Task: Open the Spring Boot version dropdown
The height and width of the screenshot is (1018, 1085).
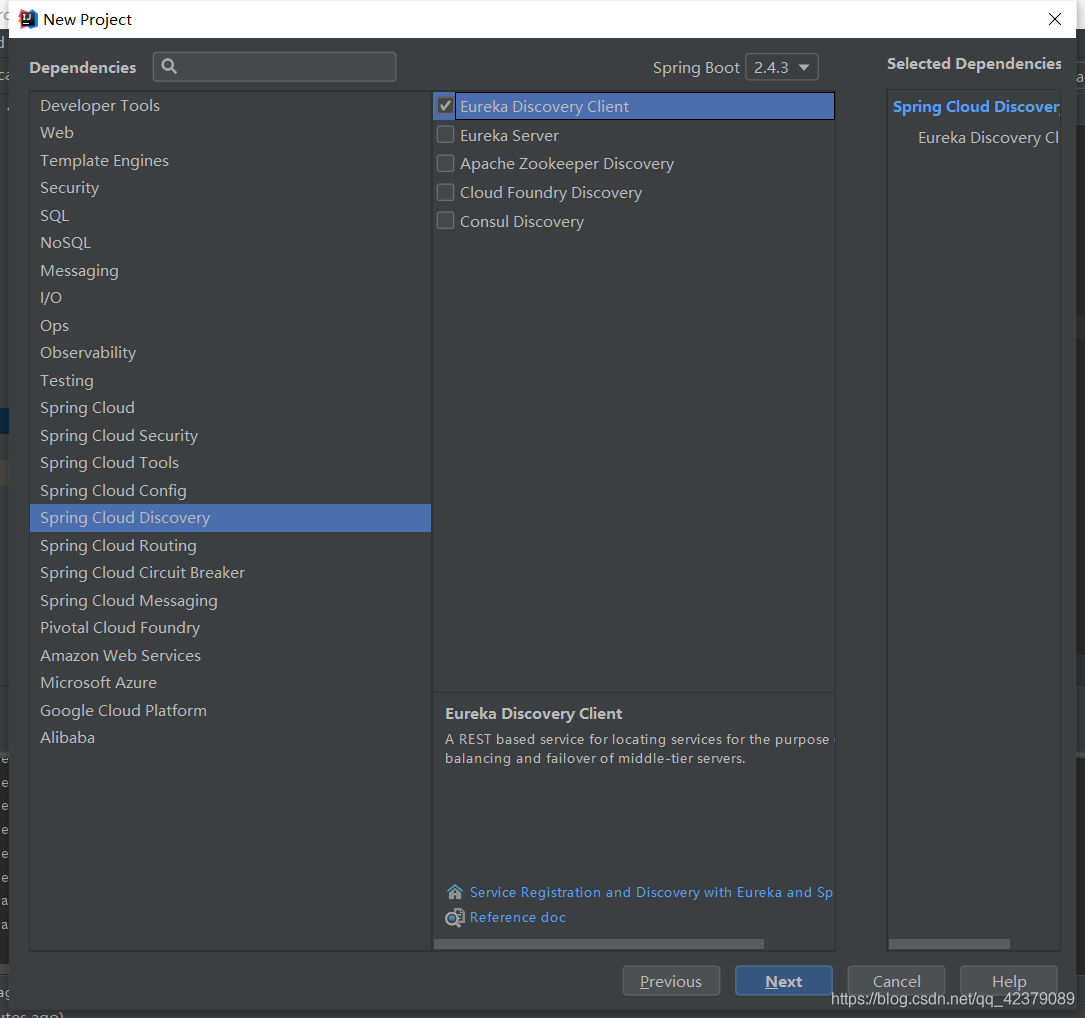Action: click(x=782, y=67)
